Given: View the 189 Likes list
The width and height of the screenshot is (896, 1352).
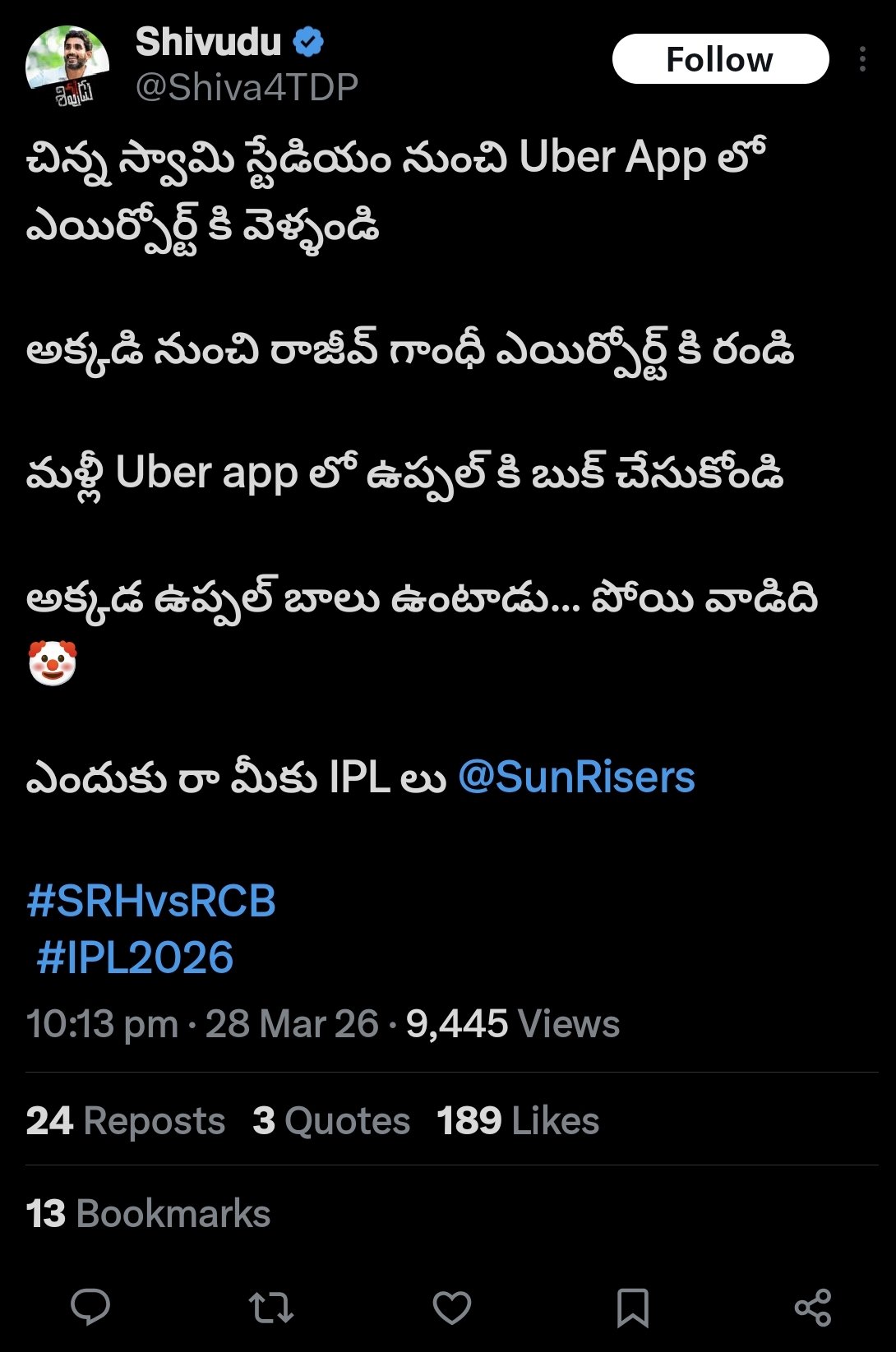Looking at the screenshot, I should pyautogui.click(x=518, y=1120).
